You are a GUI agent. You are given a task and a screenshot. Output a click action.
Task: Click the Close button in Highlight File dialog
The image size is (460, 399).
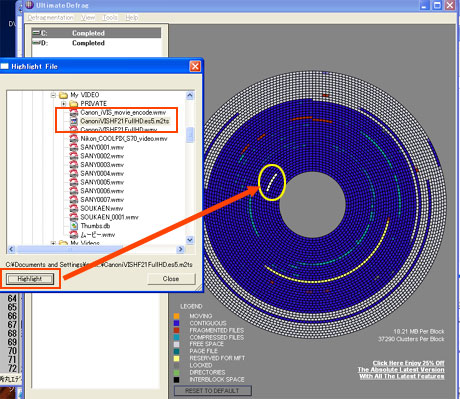pos(171,279)
